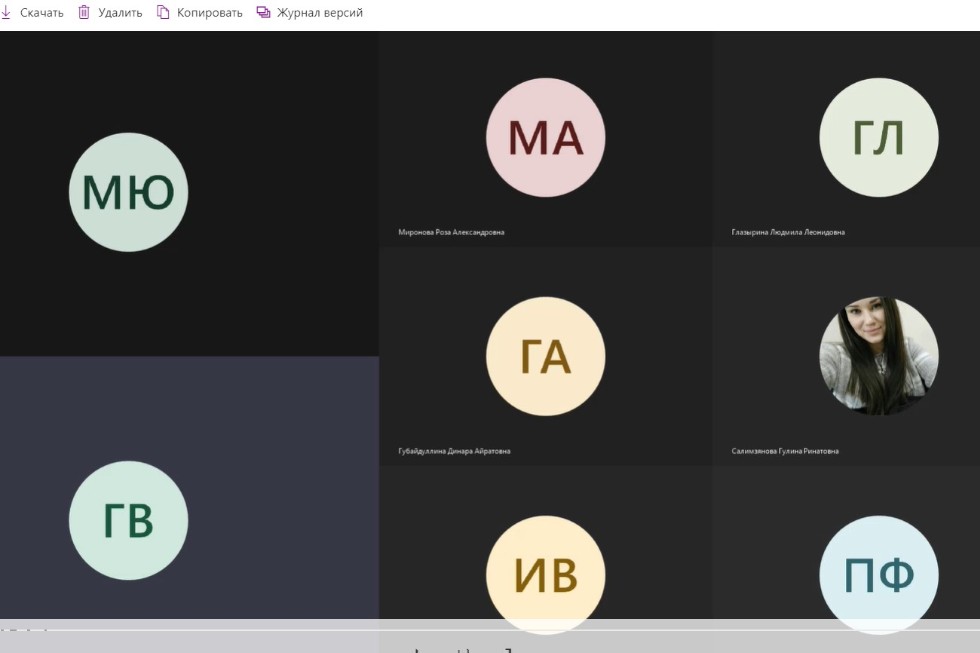Click the copy pages icon
Image resolution: width=980 pixels, height=653 pixels.
[163, 13]
